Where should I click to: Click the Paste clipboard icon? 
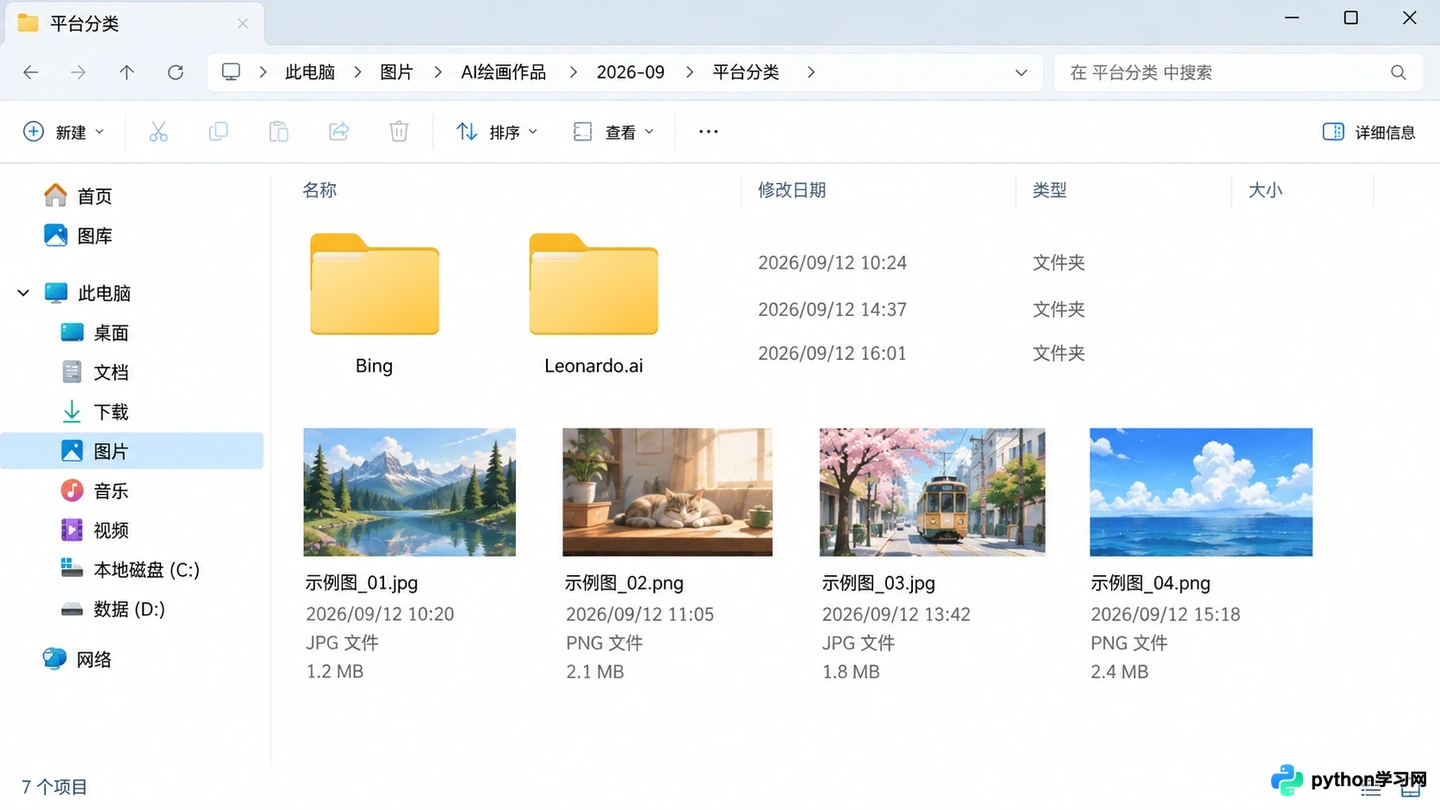tap(279, 132)
